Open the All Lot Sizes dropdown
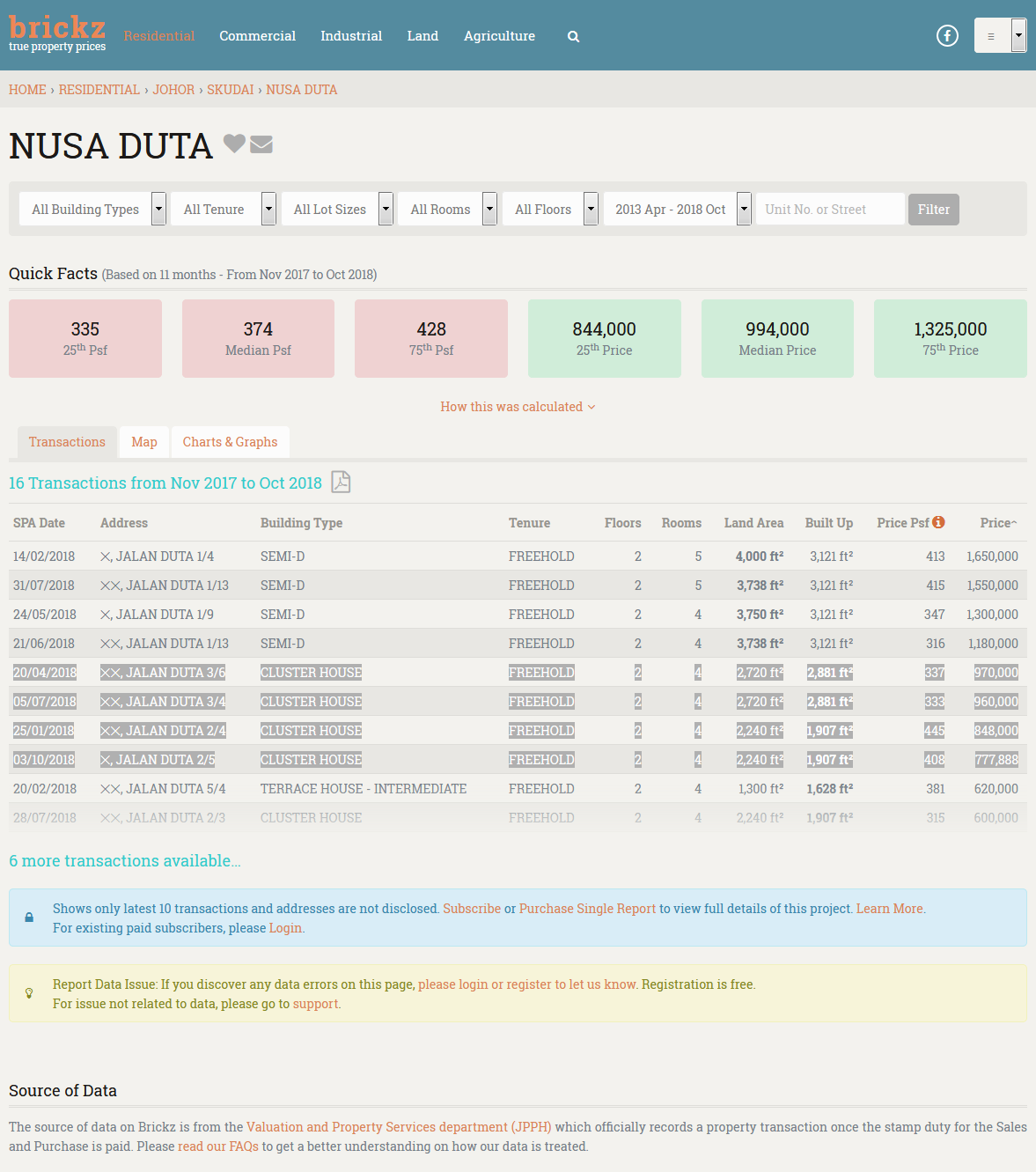 (337, 210)
